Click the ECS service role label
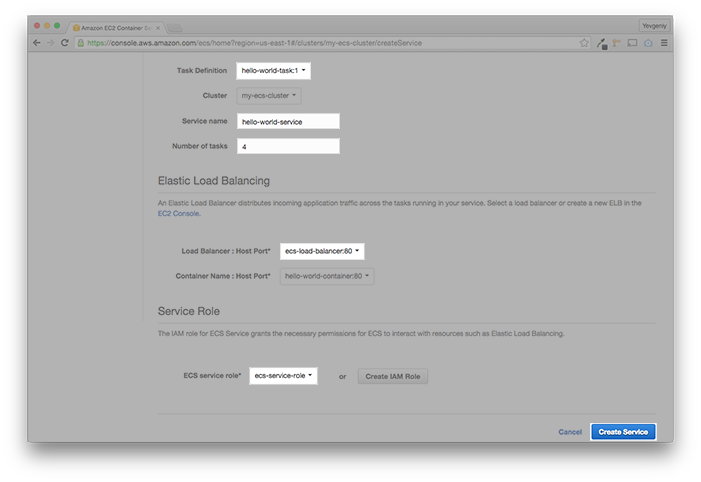Screen dimensions: 701x482 pyautogui.click(x=212, y=376)
